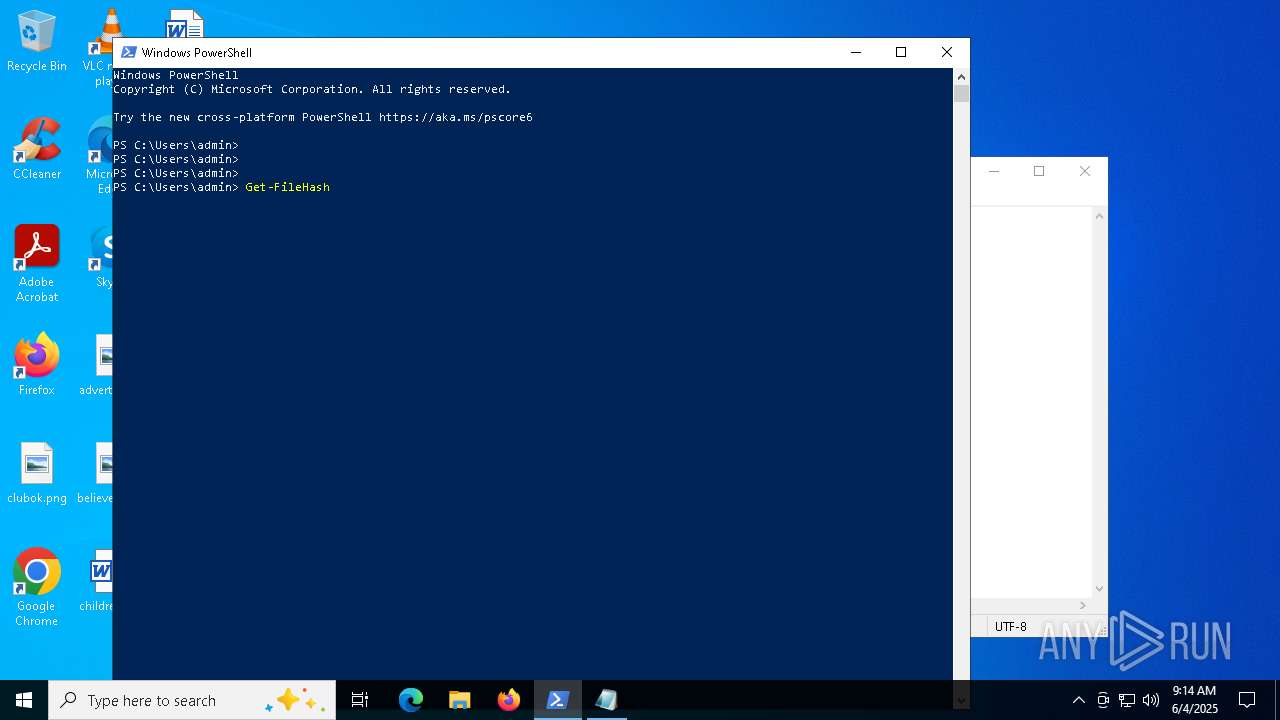Open the Windows Start menu

pyautogui.click(x=24, y=700)
